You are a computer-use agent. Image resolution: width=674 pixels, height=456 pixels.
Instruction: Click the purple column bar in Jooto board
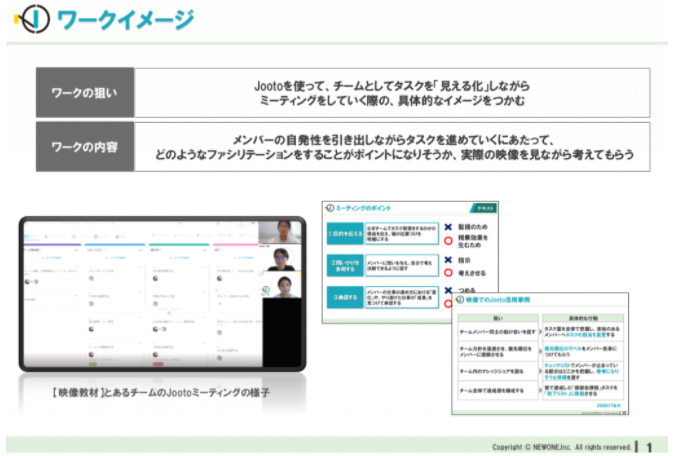pyautogui.click(x=52, y=245)
